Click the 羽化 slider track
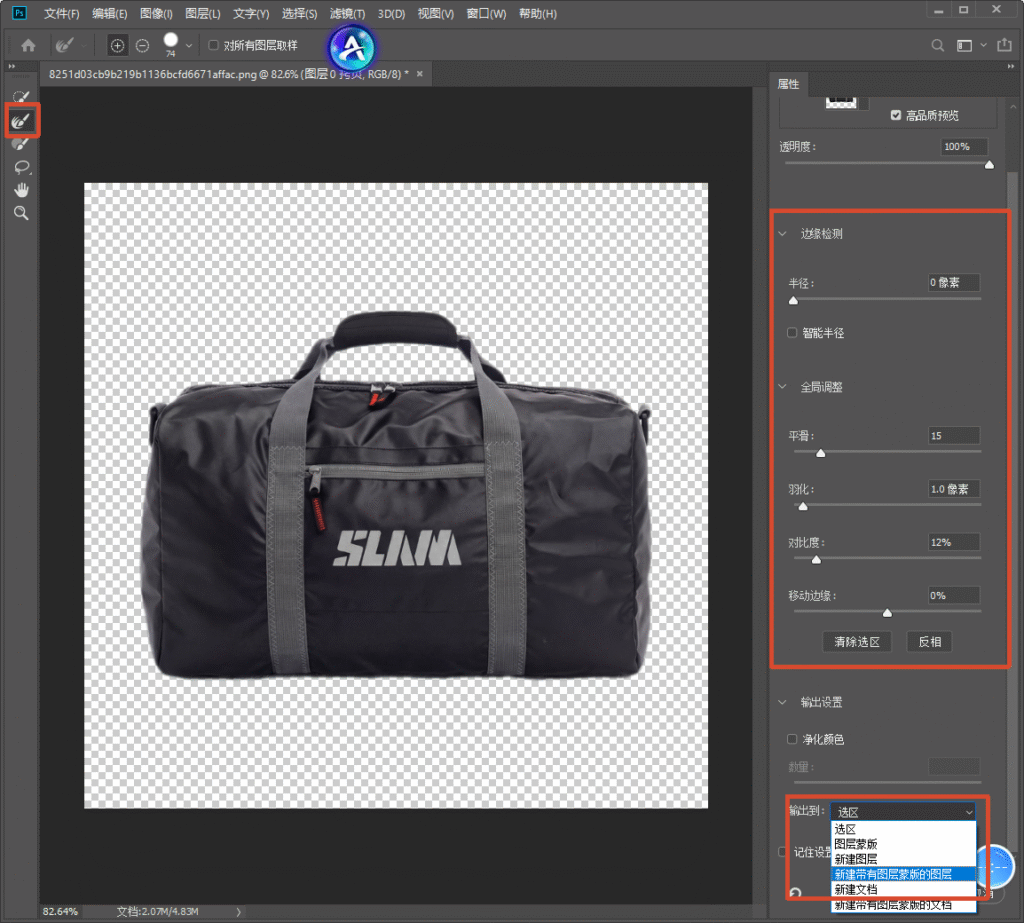Viewport: 1024px width, 923px height. [x=887, y=505]
